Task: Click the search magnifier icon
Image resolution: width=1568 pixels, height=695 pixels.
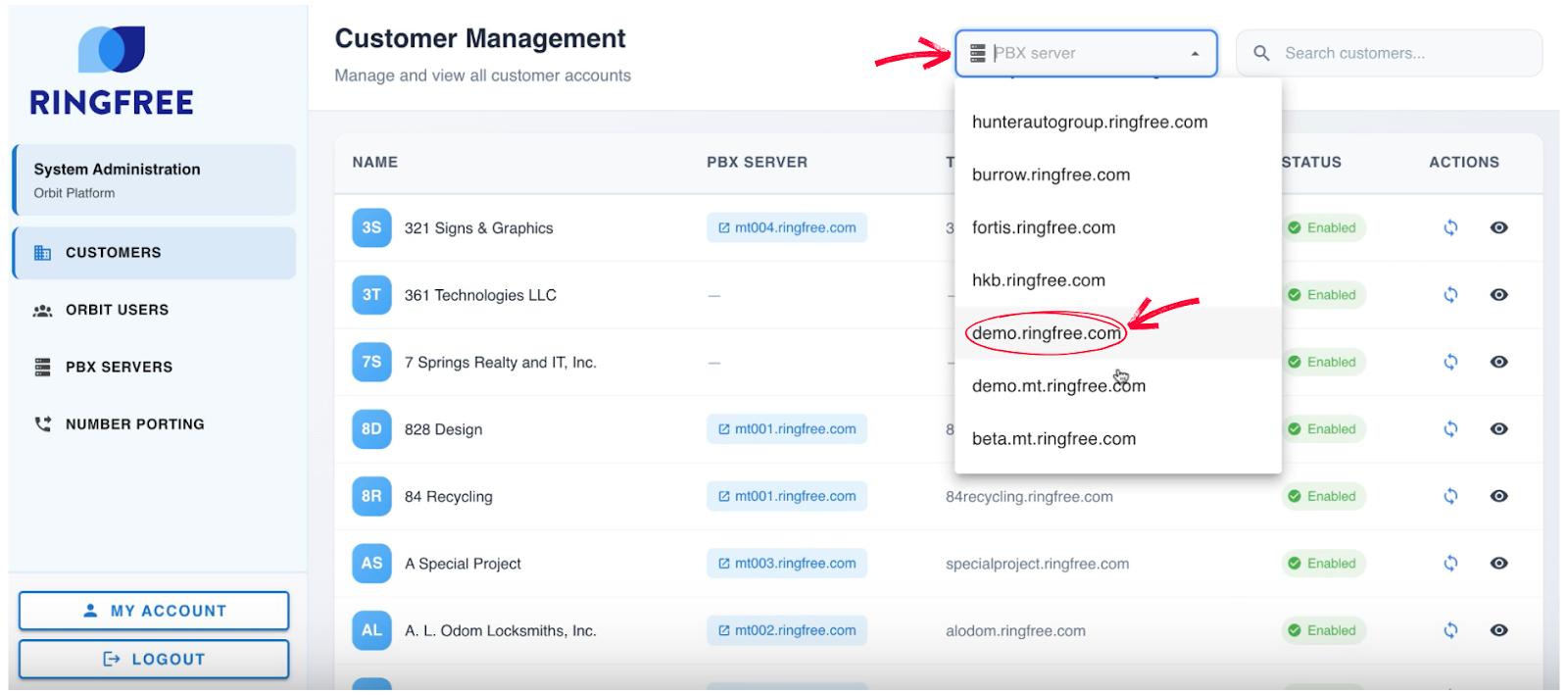Action: pyautogui.click(x=1262, y=53)
